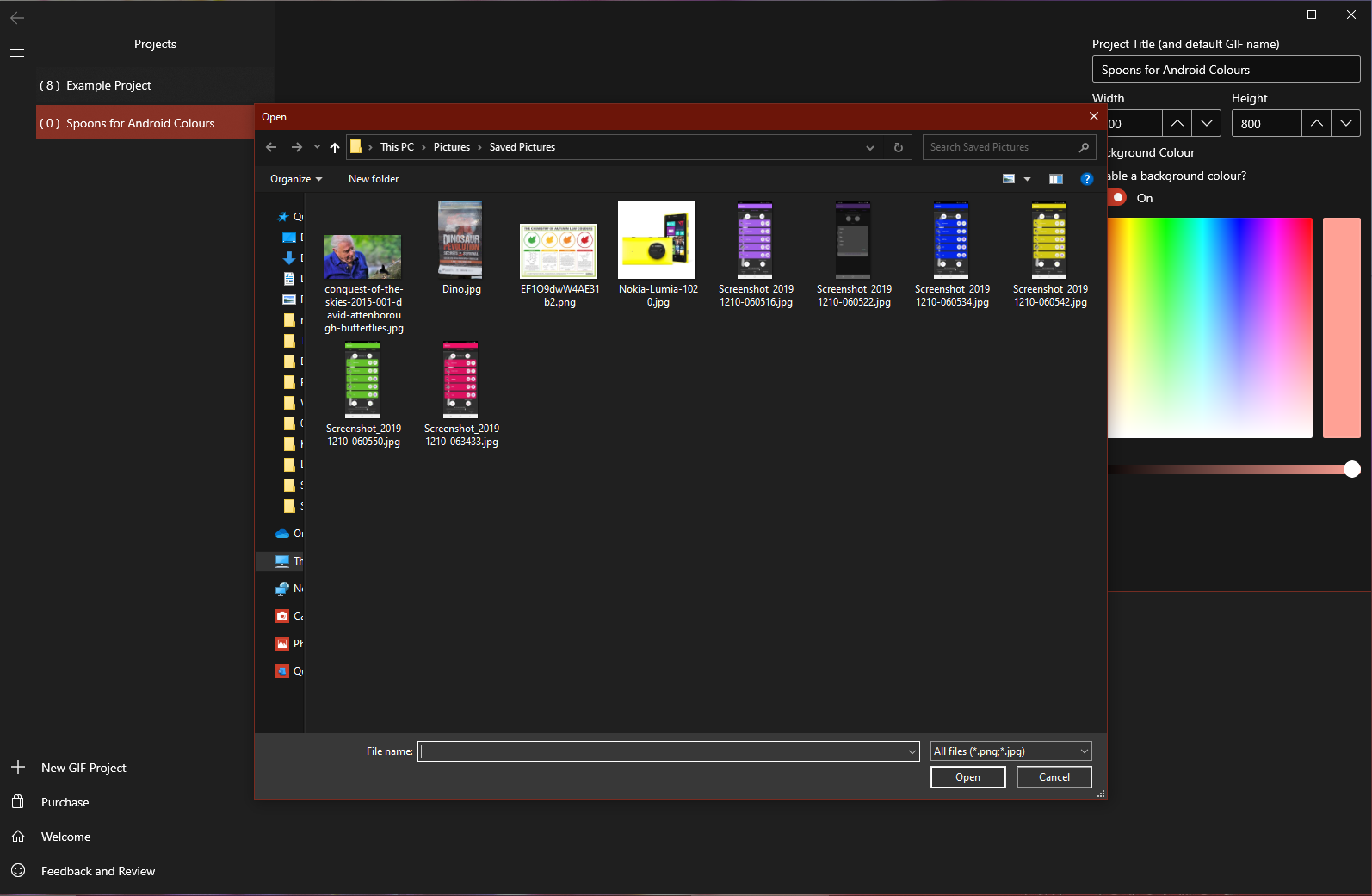Select the Documents icon in navigation pane
This screenshot has width=1372, height=896.
pos(289,279)
